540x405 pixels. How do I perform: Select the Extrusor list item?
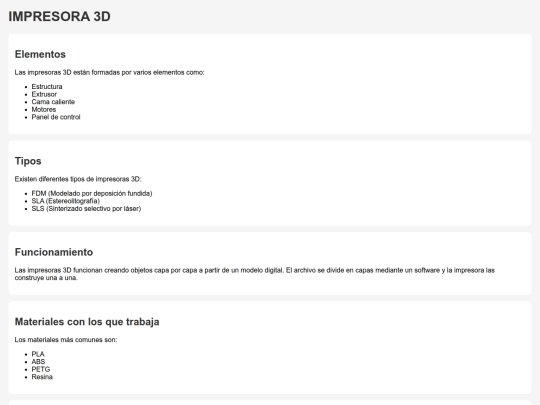click(44, 94)
